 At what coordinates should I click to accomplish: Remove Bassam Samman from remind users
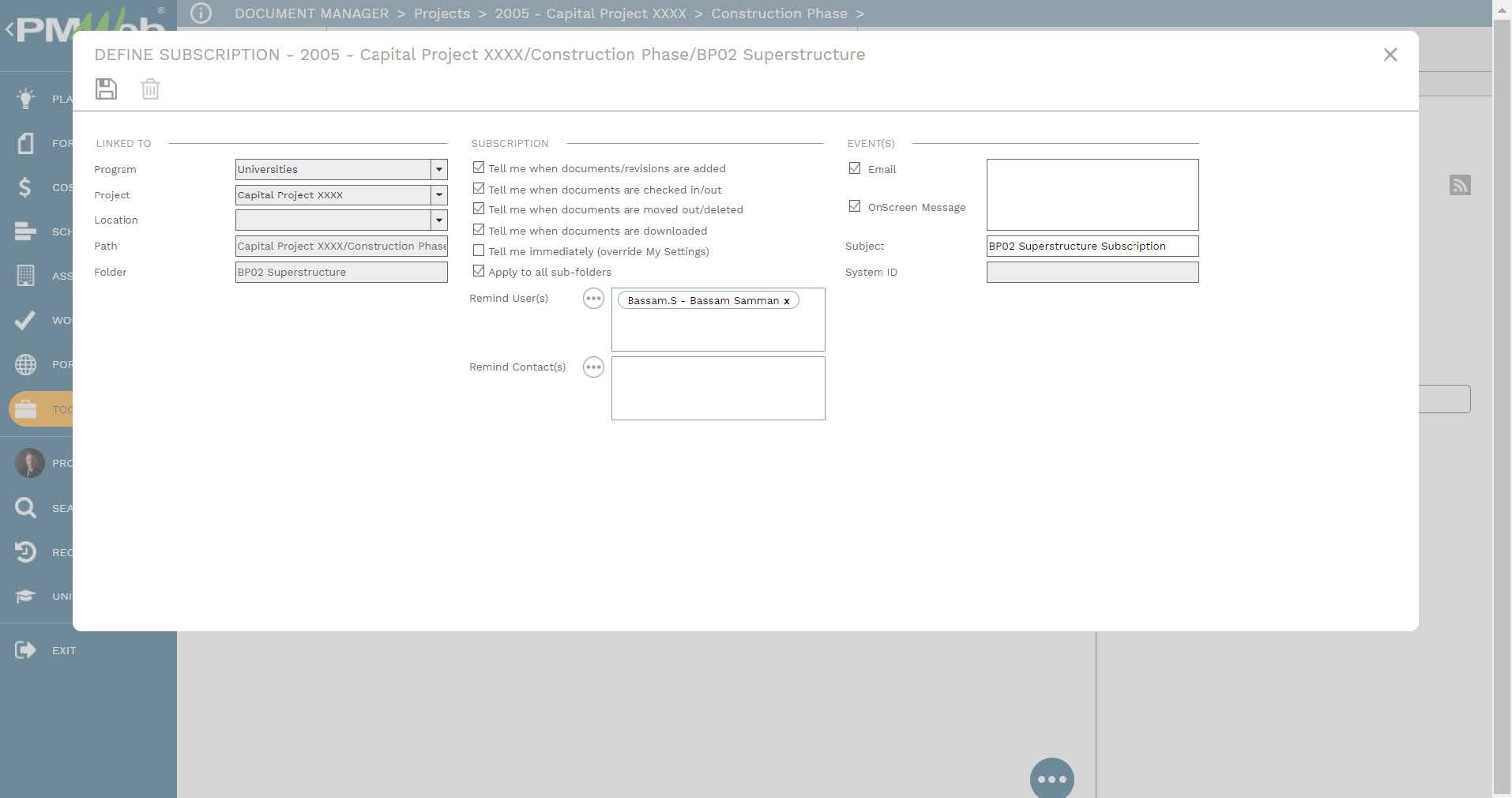787,301
